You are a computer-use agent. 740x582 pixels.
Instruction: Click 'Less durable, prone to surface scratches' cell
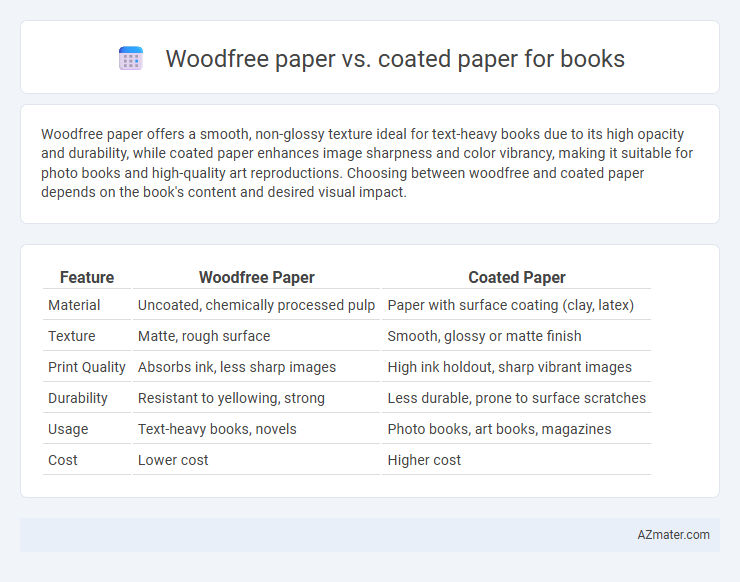[x=516, y=398]
